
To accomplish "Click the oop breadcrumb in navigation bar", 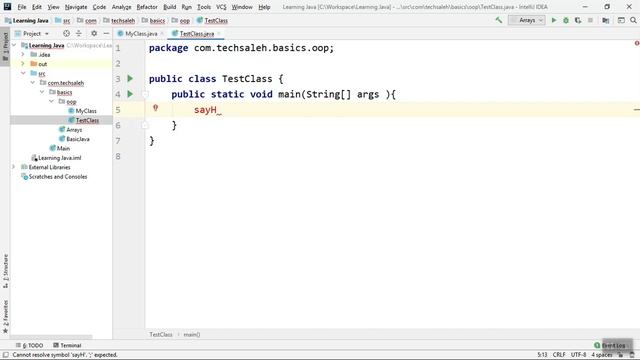I will (184, 20).
